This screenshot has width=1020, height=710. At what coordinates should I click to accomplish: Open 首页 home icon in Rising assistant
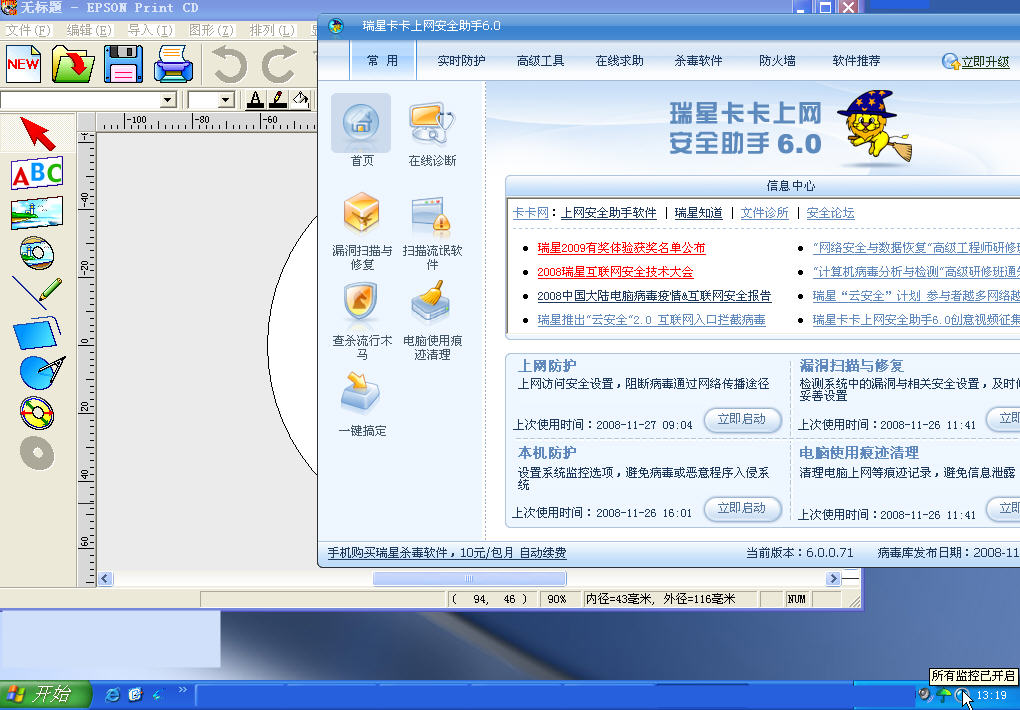[x=362, y=130]
